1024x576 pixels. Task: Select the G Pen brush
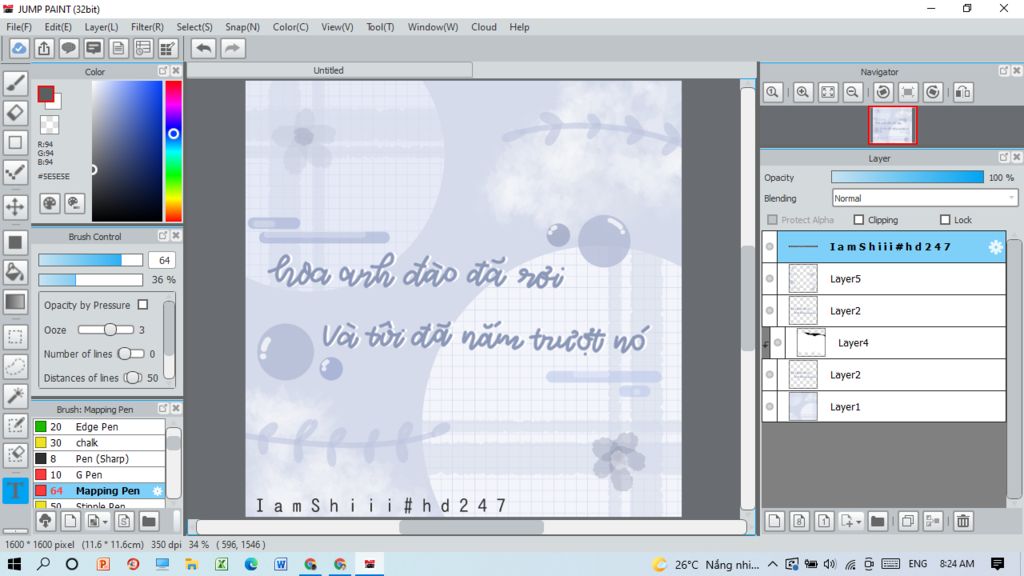[x=99, y=475]
